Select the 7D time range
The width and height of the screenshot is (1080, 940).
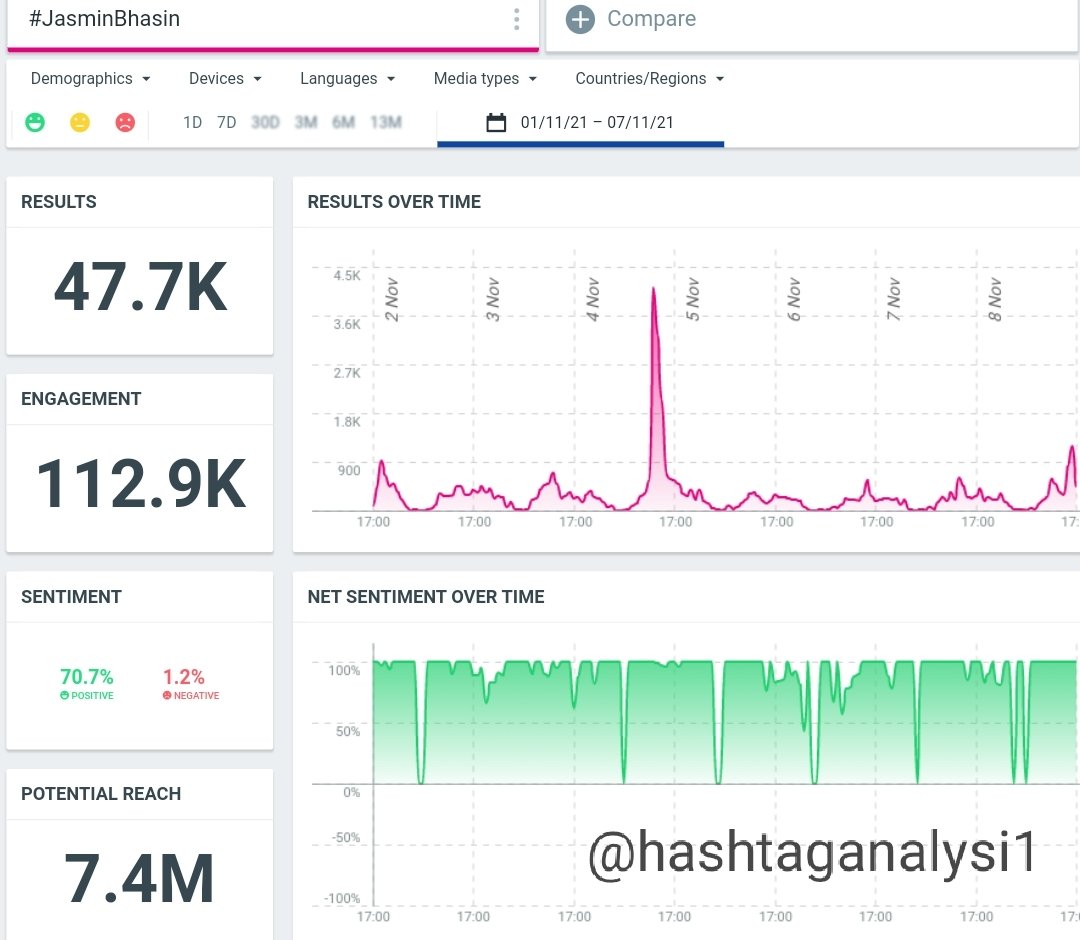click(x=227, y=123)
